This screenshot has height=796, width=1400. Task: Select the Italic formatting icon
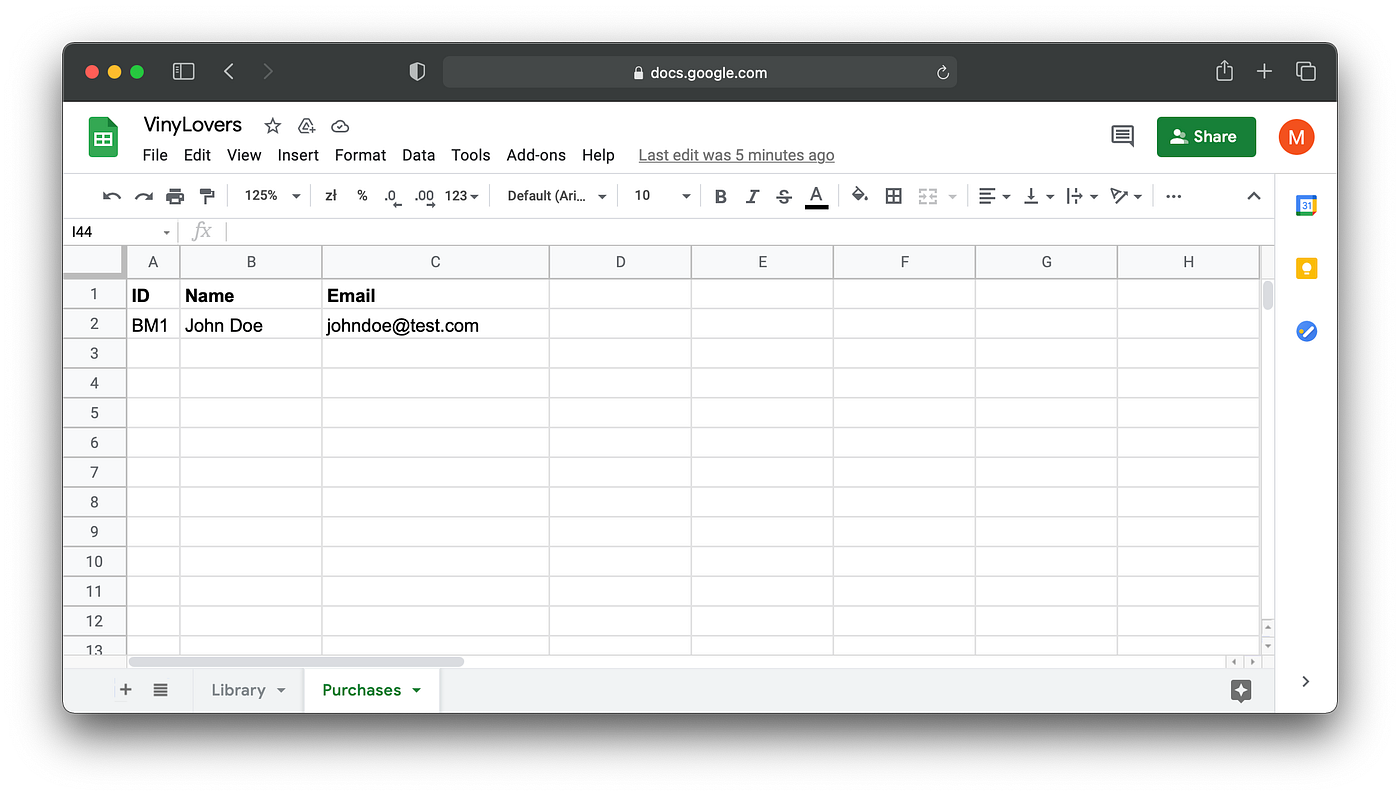pos(752,196)
